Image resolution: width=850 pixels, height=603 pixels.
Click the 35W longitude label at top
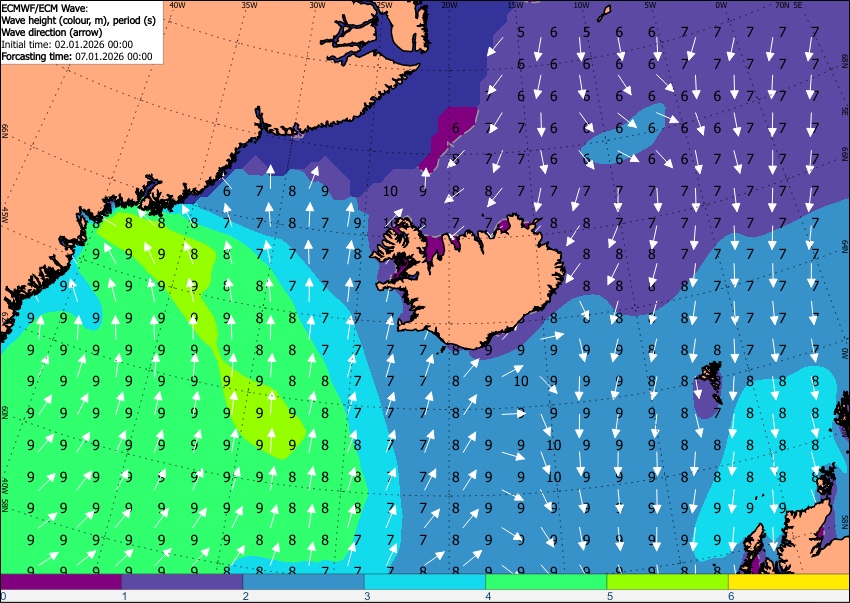(x=249, y=5)
